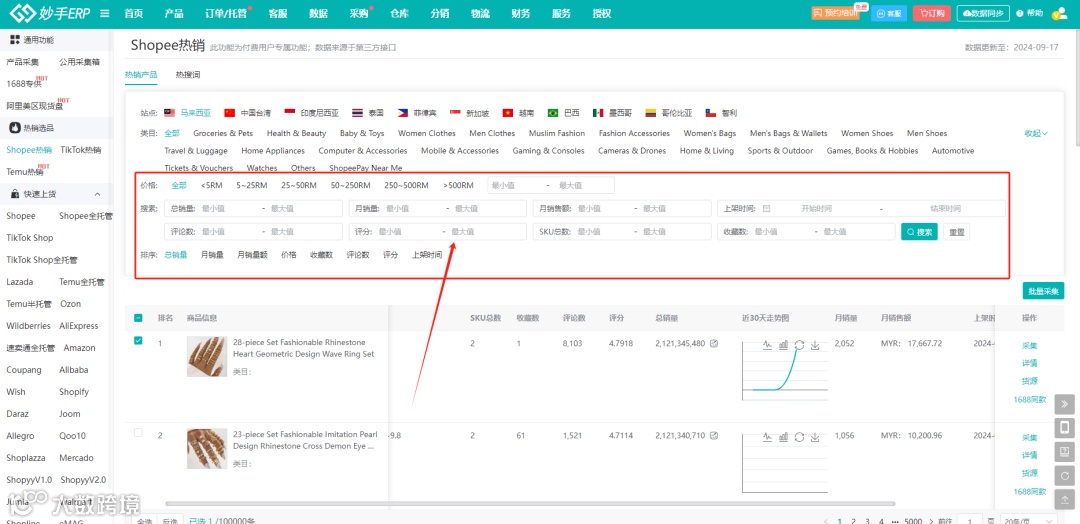Download trend chart of 23-piece pearl set

pos(816,437)
